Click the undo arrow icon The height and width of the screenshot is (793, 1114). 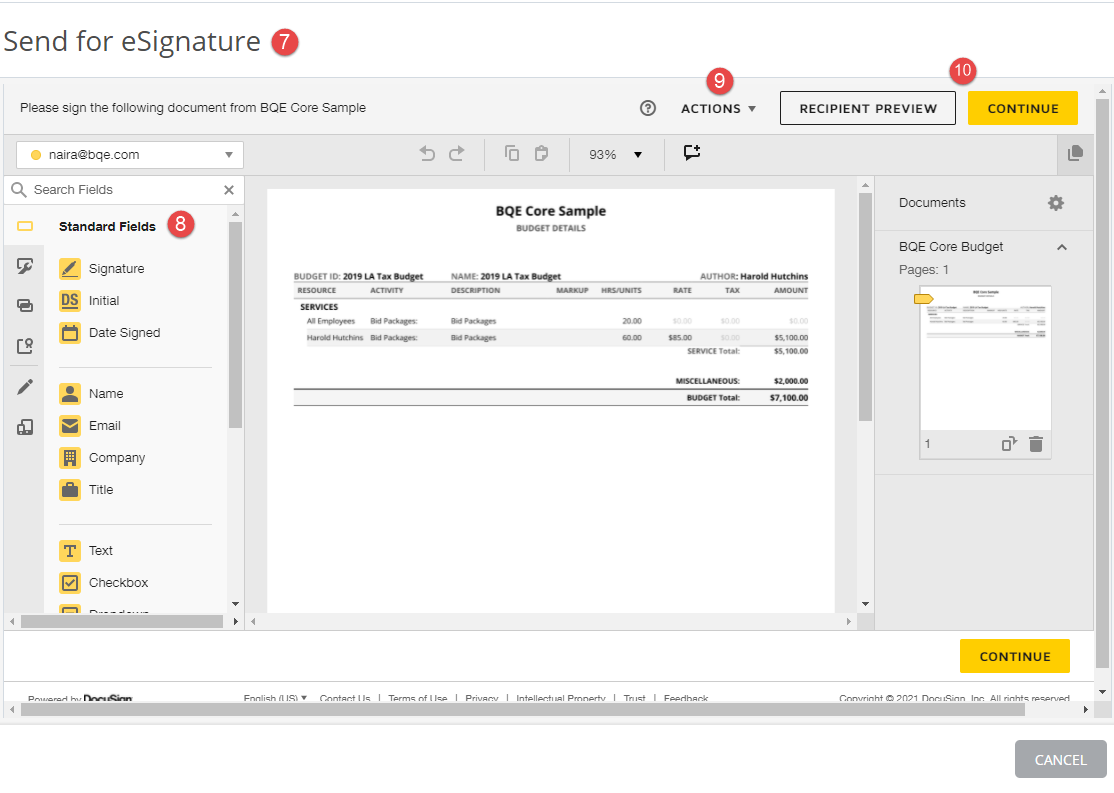click(426, 153)
